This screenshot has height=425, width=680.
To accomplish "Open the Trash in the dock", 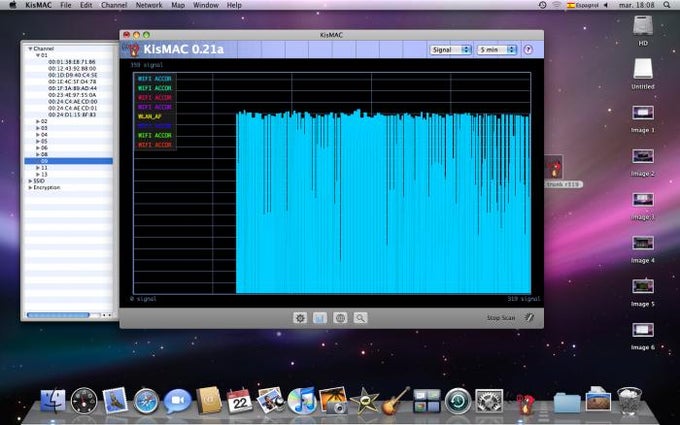I will pyautogui.click(x=629, y=401).
